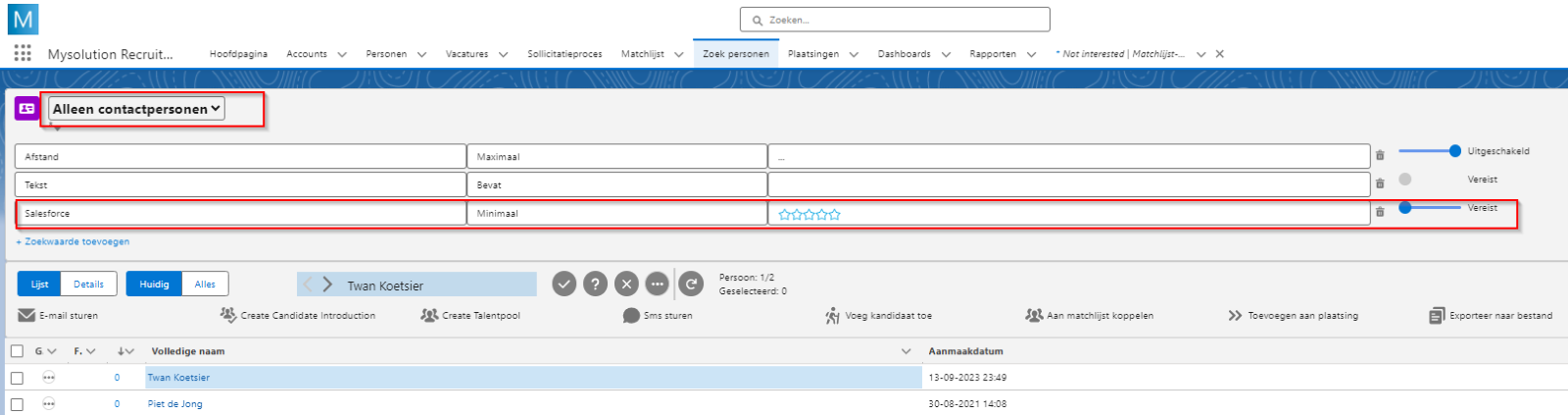The height and width of the screenshot is (415, 1568).
Task: Click the green checkmark approve icon
Action: tap(564, 285)
